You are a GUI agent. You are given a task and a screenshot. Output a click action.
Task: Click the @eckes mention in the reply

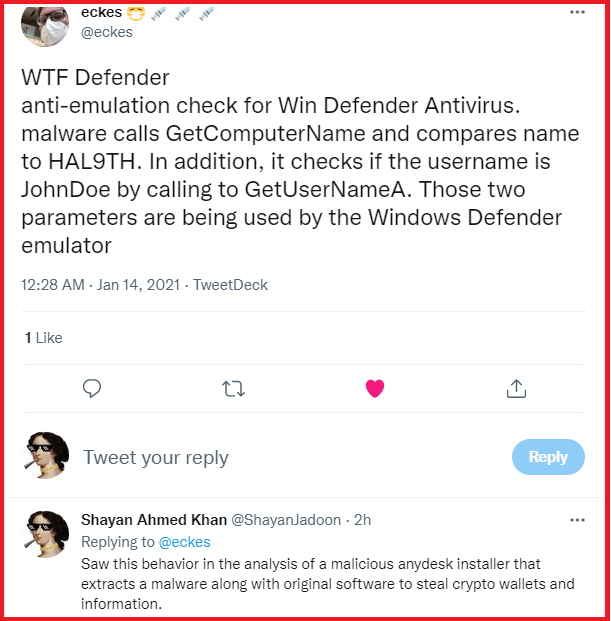click(184, 542)
